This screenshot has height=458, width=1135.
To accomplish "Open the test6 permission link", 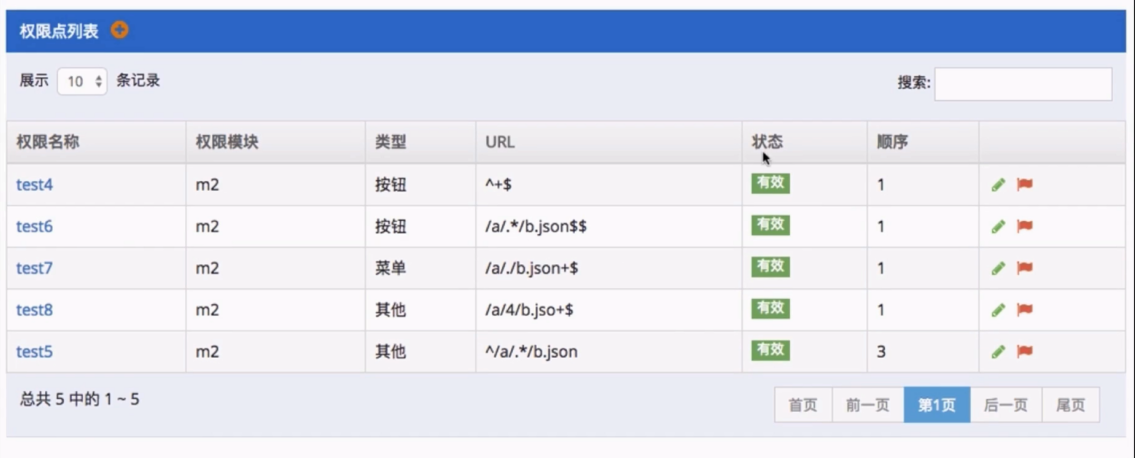I will pos(35,227).
